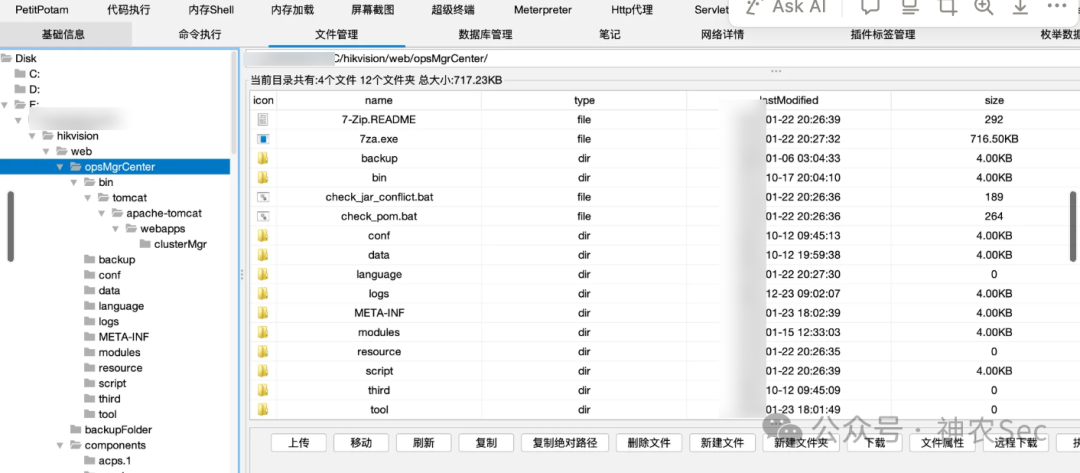Click the 上传 upload button
The width and height of the screenshot is (1080, 473).
click(x=299, y=443)
